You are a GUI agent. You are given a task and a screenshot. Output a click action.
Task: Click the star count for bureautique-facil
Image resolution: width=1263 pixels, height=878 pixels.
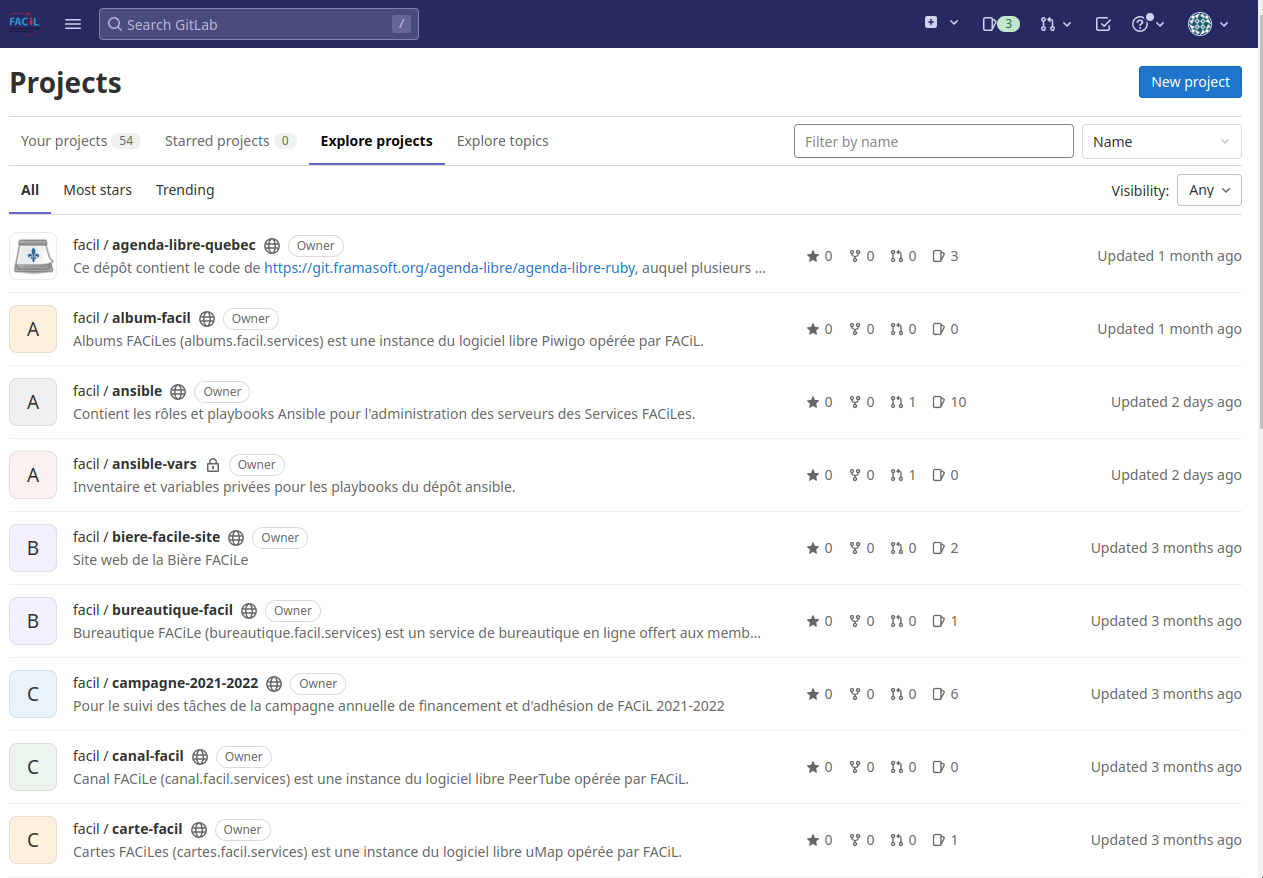tap(819, 621)
